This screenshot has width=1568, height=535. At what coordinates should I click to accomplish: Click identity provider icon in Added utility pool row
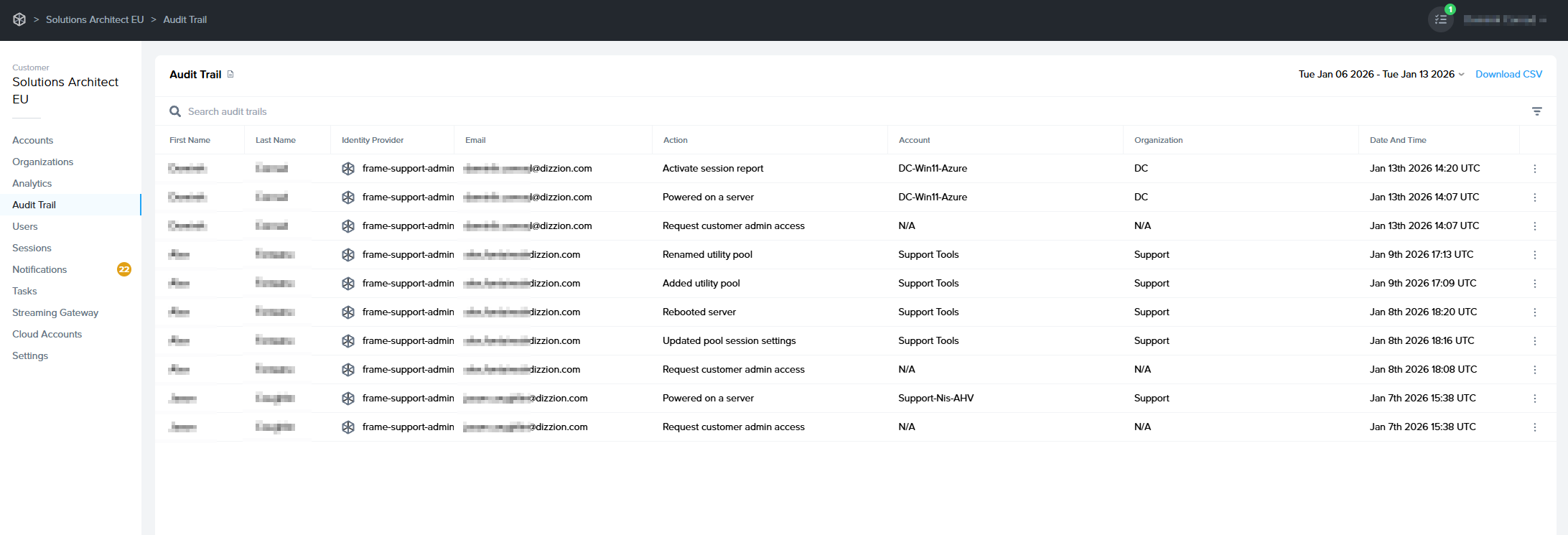(x=348, y=284)
